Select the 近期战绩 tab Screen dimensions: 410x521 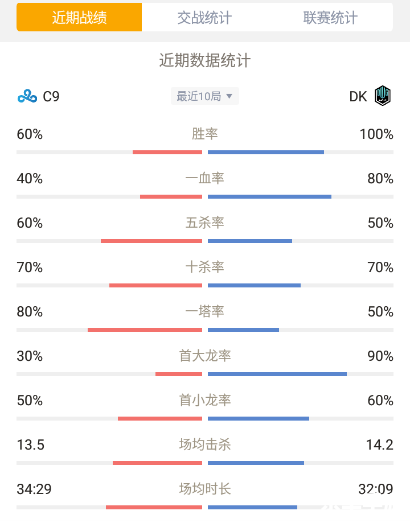point(79,17)
